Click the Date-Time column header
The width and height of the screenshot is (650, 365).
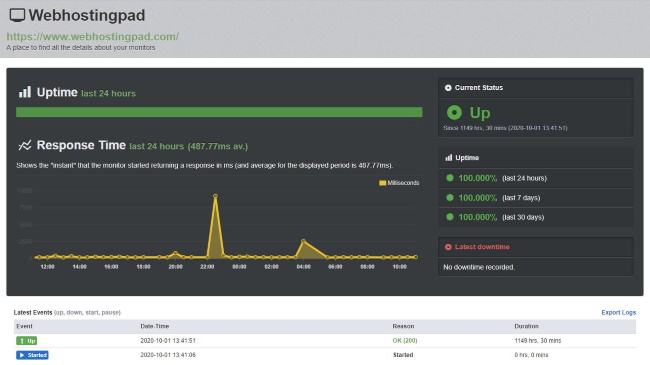pyautogui.click(x=154, y=326)
